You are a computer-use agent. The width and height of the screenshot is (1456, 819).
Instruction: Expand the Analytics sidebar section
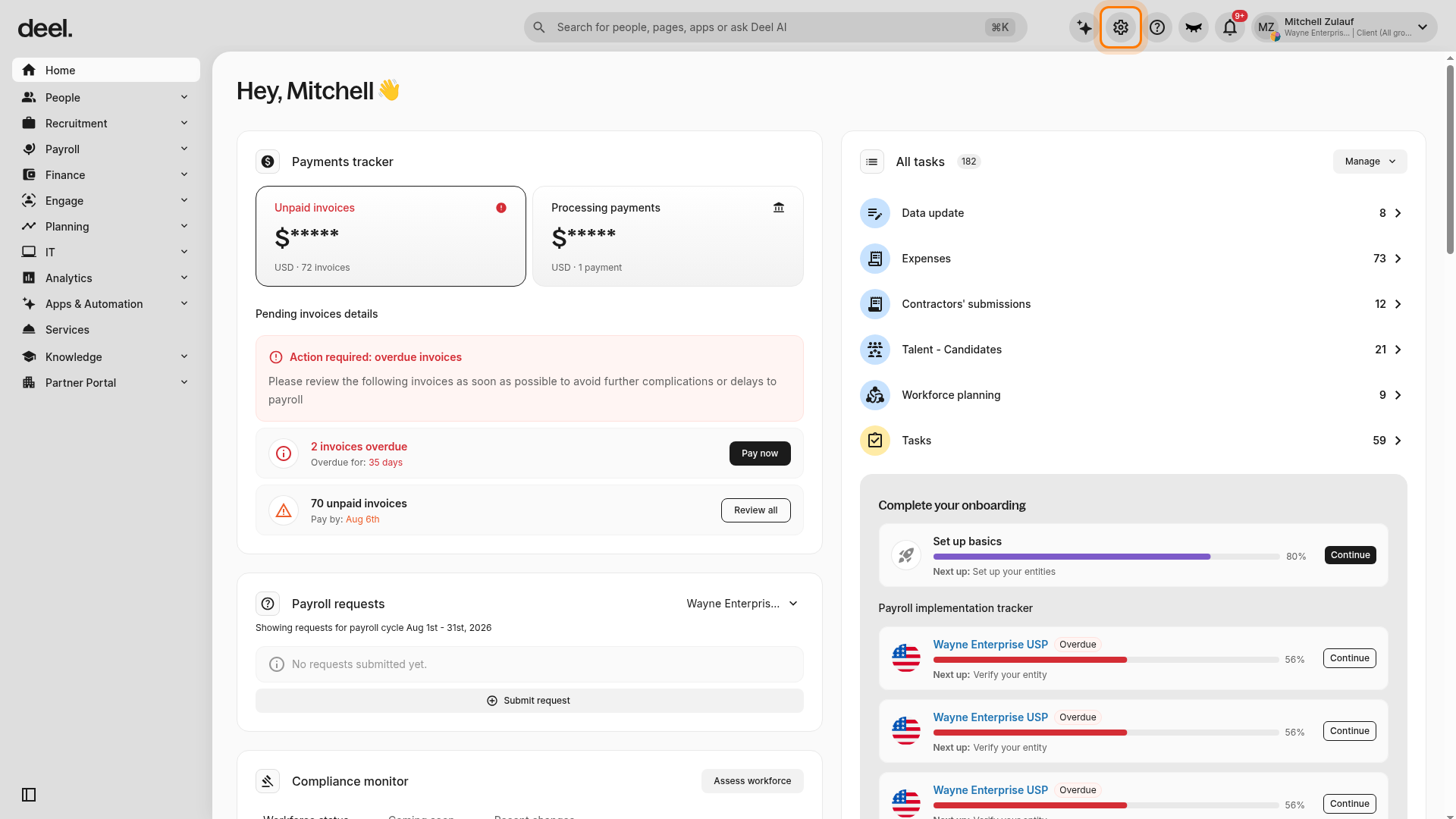tap(106, 278)
